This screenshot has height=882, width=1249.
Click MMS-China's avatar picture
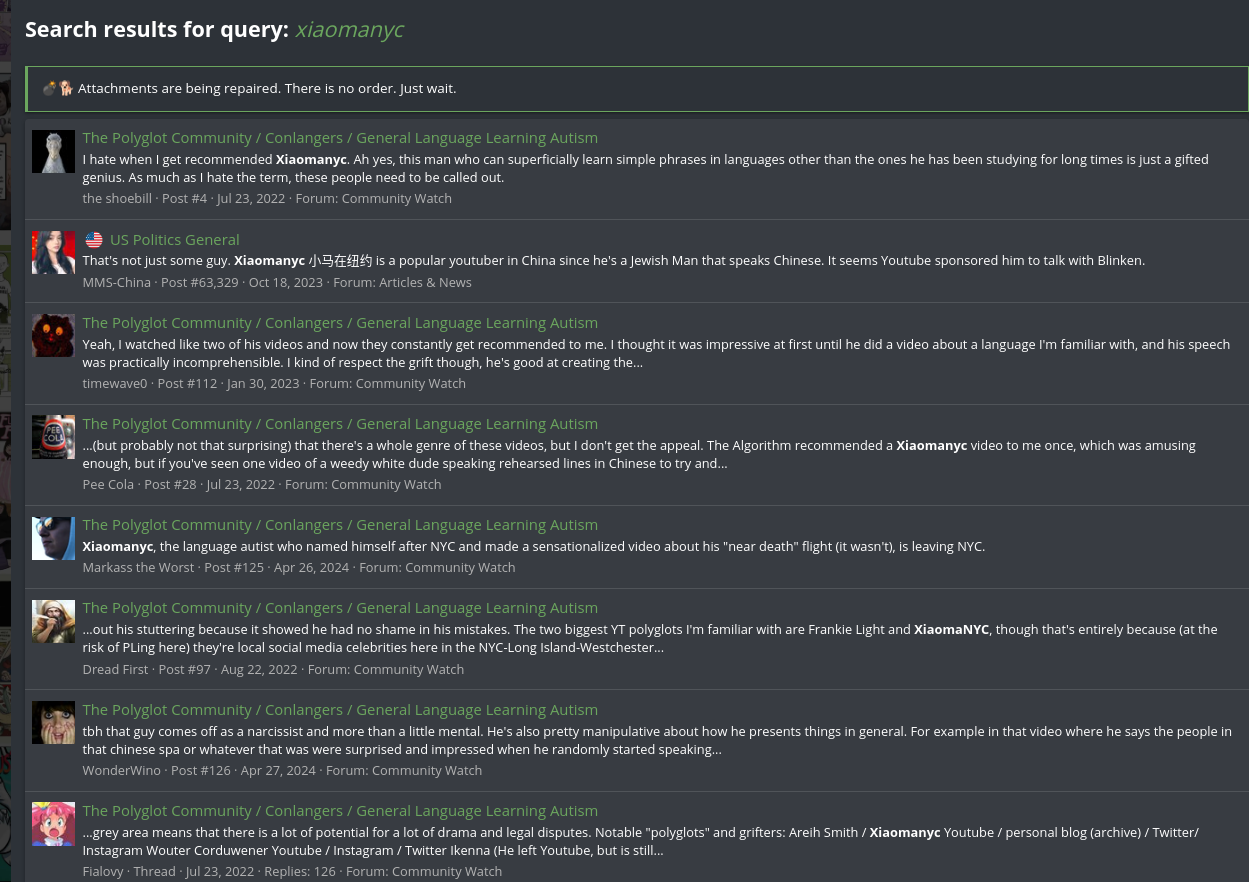tap(53, 253)
